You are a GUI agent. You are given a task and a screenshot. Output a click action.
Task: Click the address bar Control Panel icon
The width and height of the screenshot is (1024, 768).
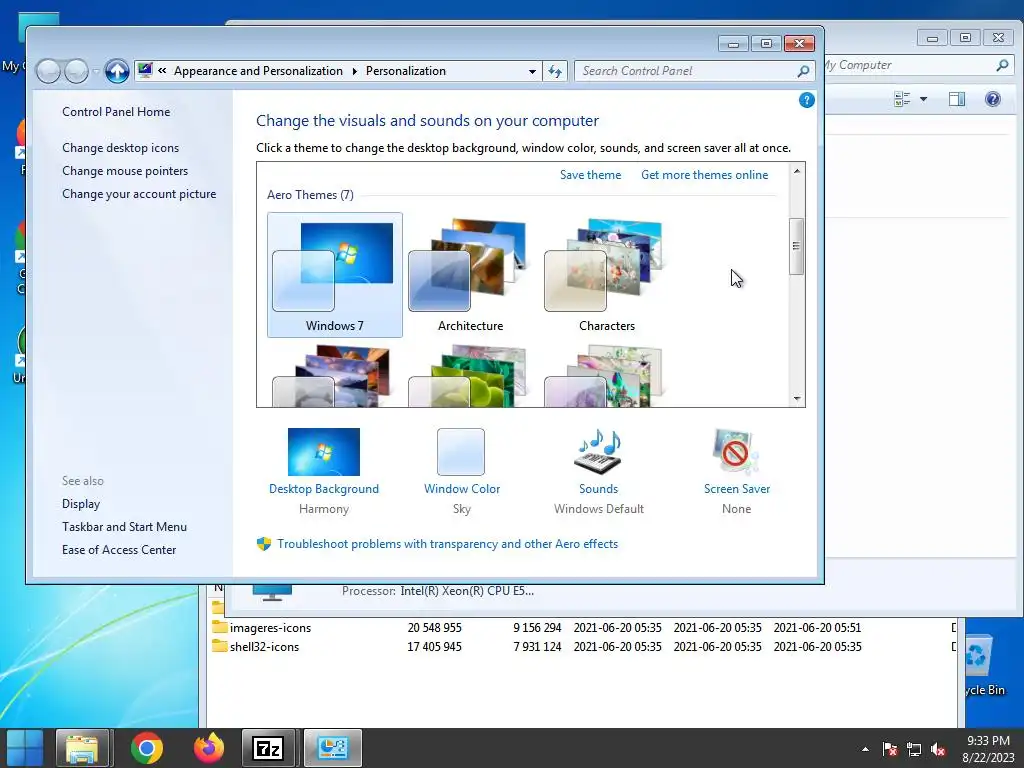[145, 70]
